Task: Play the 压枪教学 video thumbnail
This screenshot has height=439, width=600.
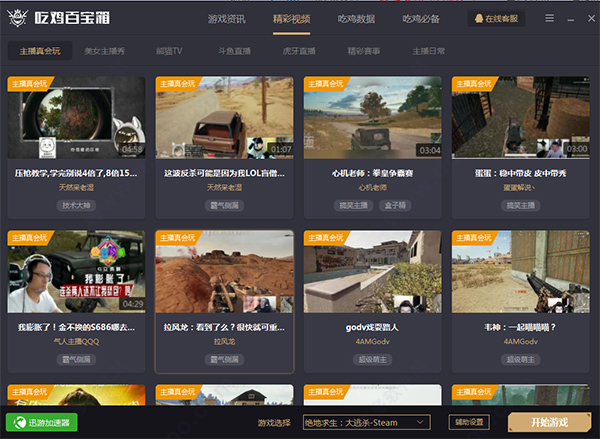Action: (x=77, y=118)
